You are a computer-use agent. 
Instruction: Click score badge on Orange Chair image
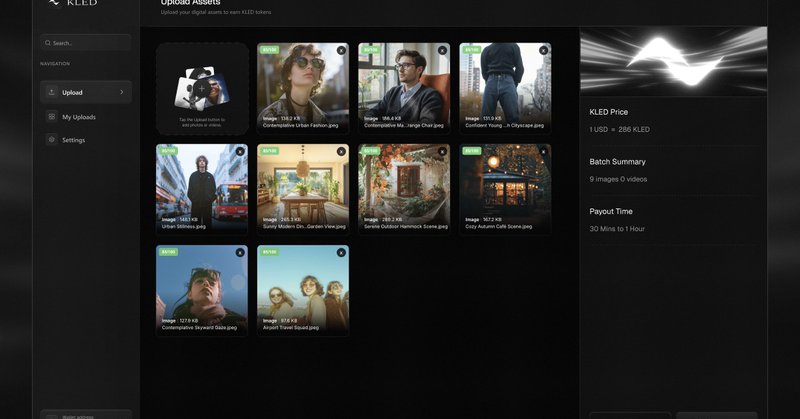[370, 50]
